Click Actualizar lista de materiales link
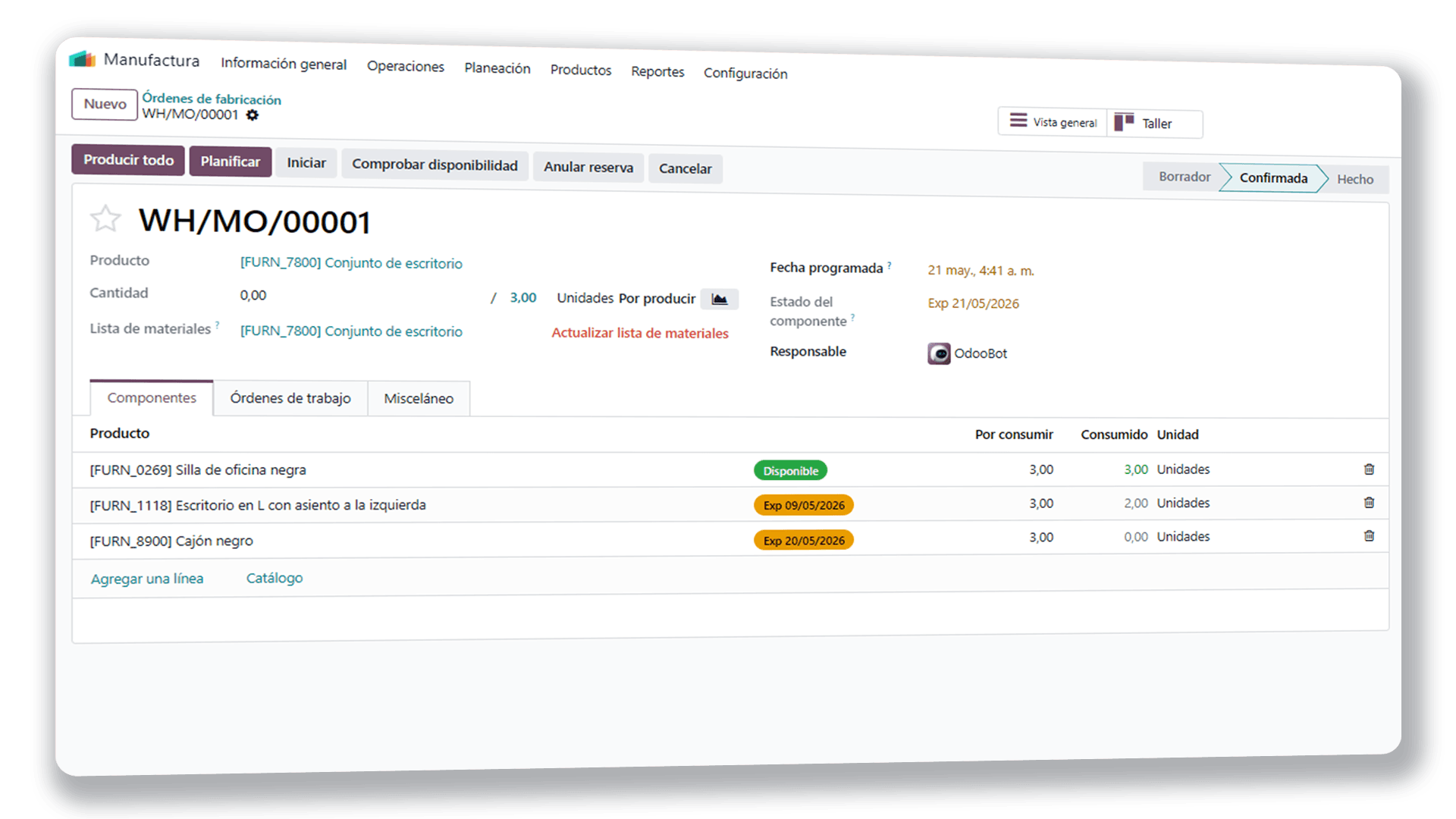 [639, 333]
